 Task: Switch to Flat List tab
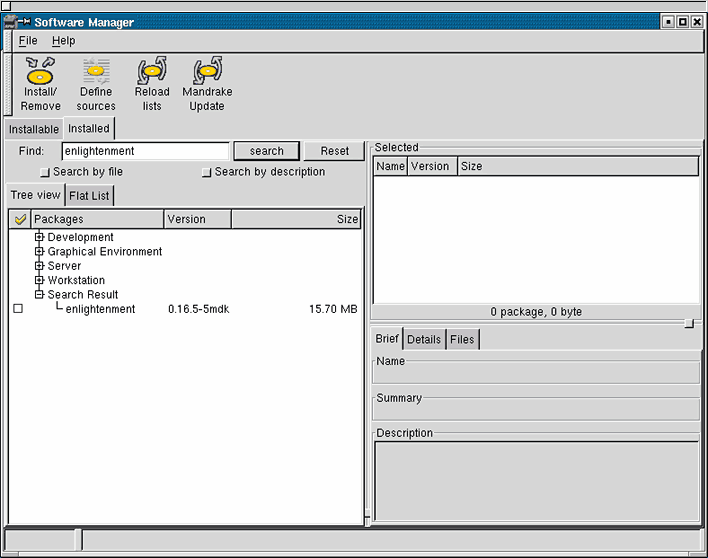(89, 196)
